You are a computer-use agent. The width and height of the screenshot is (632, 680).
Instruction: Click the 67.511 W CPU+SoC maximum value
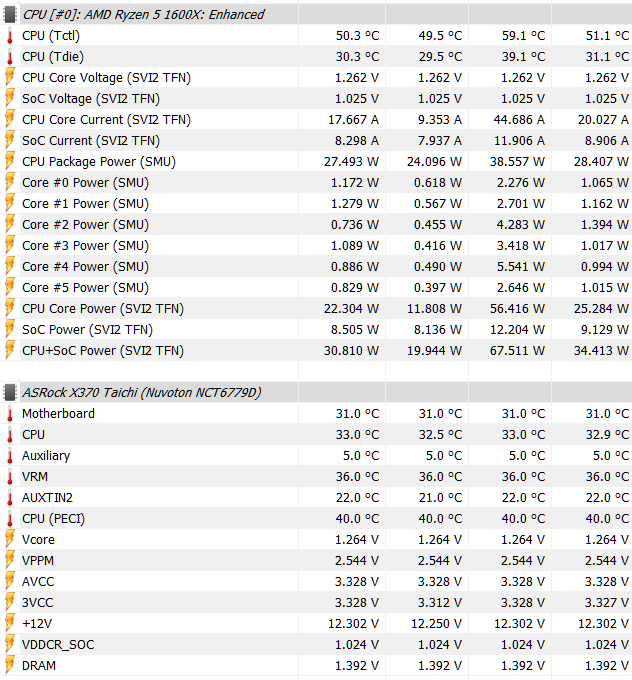pos(517,350)
